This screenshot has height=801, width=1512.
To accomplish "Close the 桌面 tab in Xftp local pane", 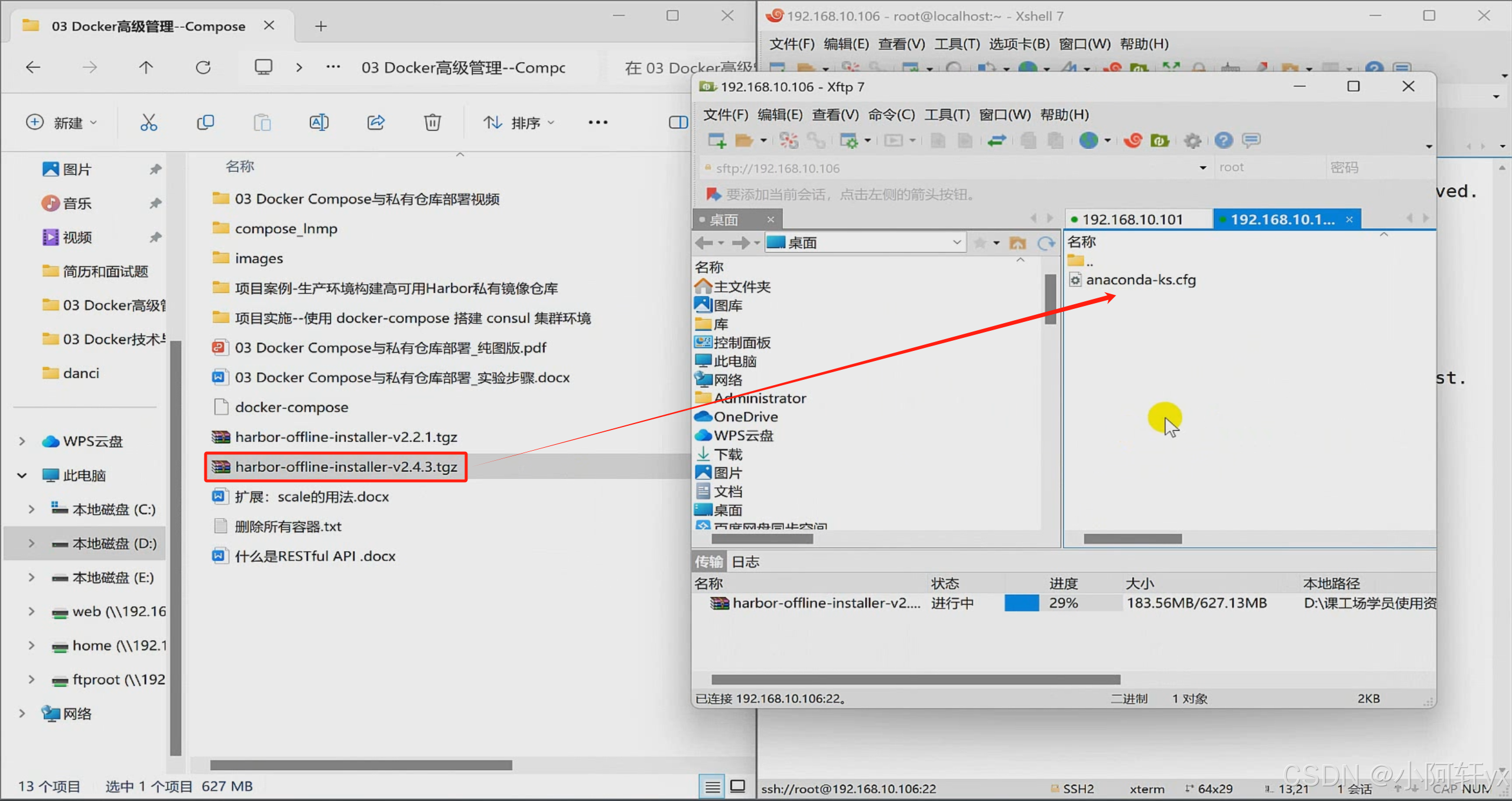I will click(770, 219).
